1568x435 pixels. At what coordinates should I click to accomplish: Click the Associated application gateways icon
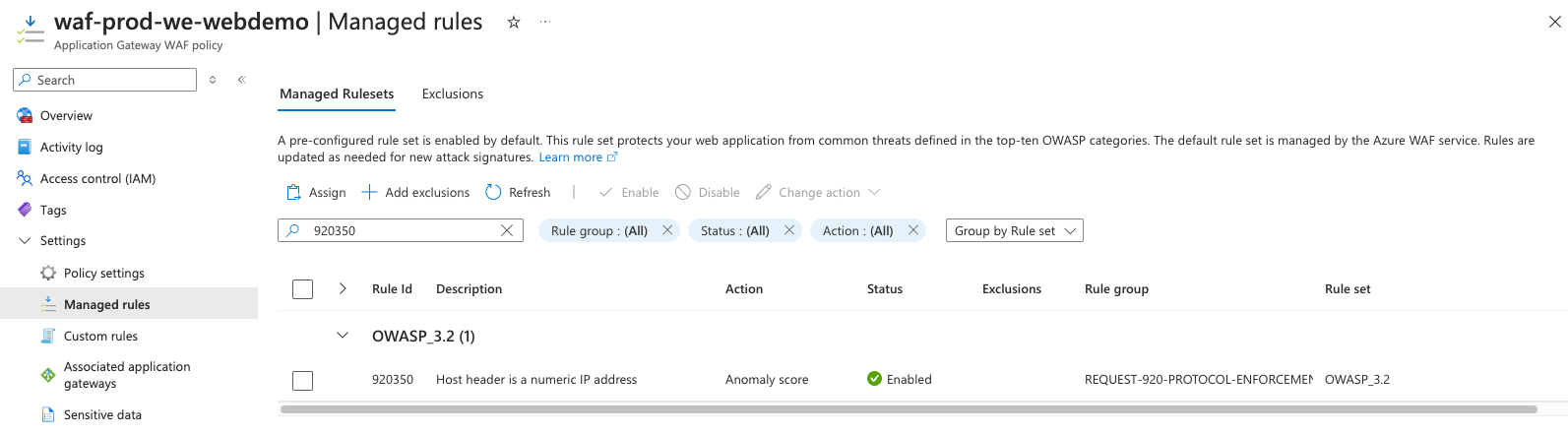tap(48, 375)
